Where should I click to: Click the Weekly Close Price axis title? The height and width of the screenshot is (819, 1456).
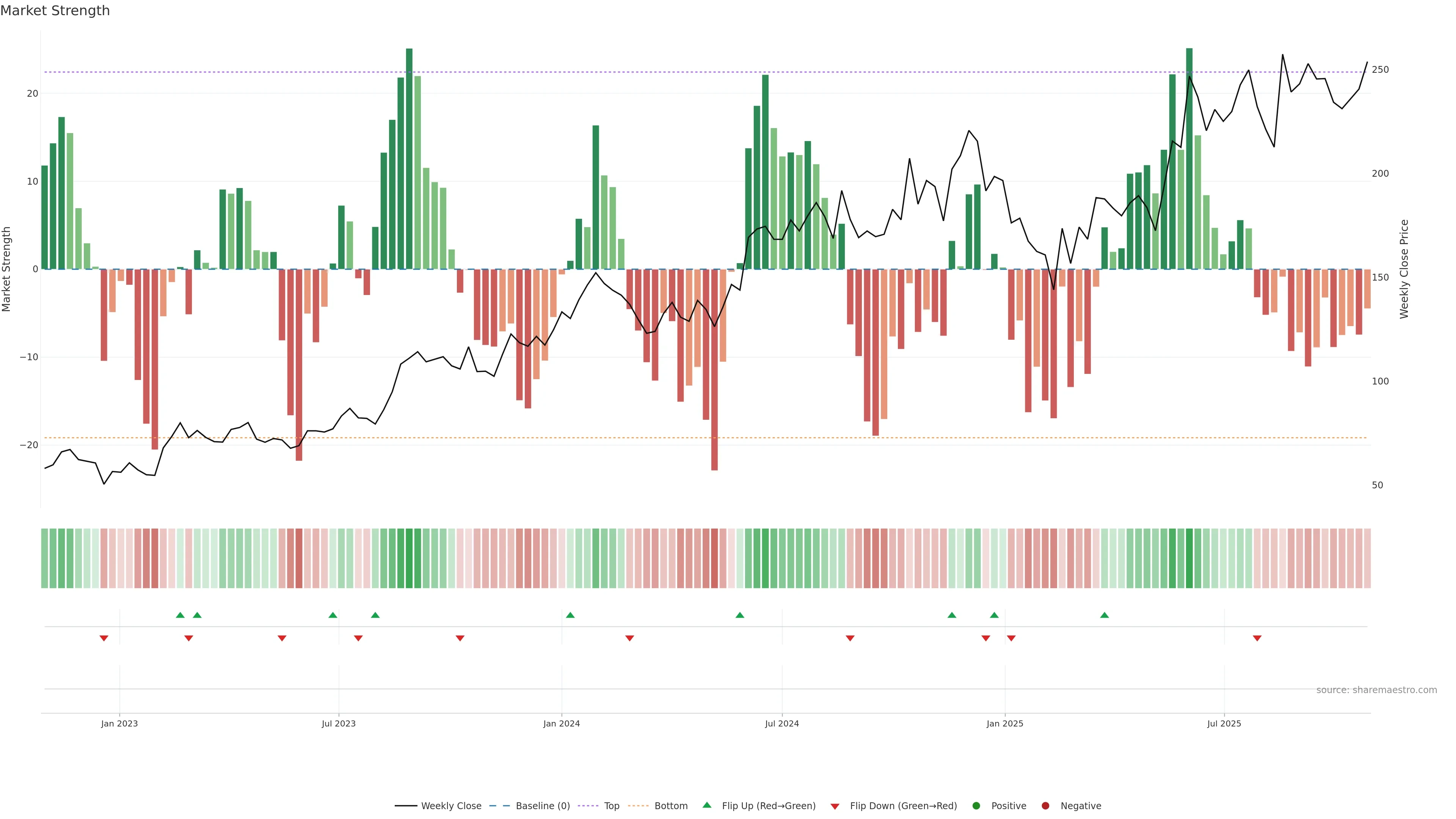tap(1404, 269)
